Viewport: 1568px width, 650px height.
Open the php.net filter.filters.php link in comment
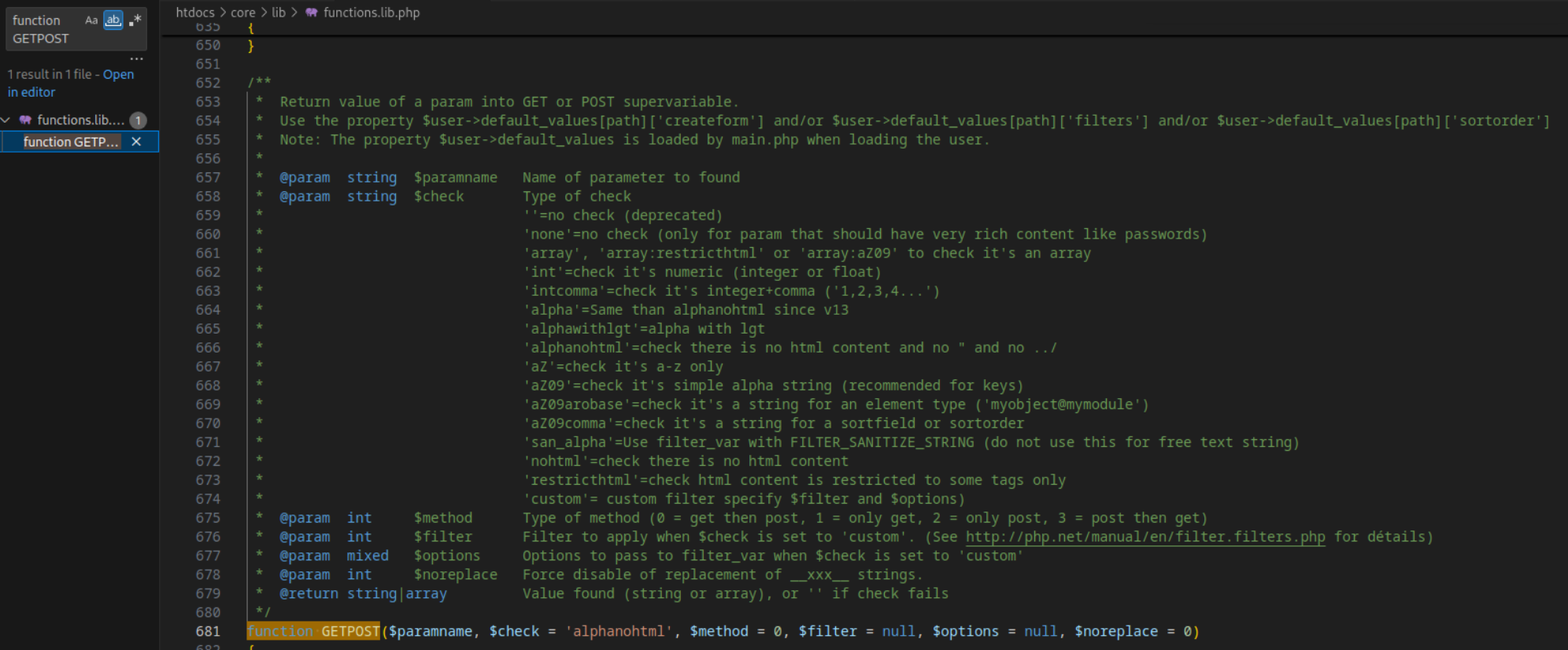pos(1145,537)
